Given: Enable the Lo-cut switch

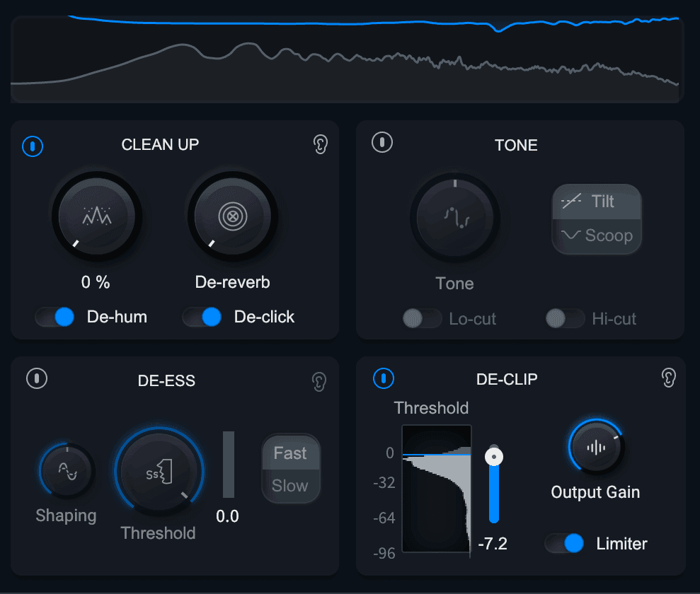Looking at the screenshot, I should tap(422, 319).
